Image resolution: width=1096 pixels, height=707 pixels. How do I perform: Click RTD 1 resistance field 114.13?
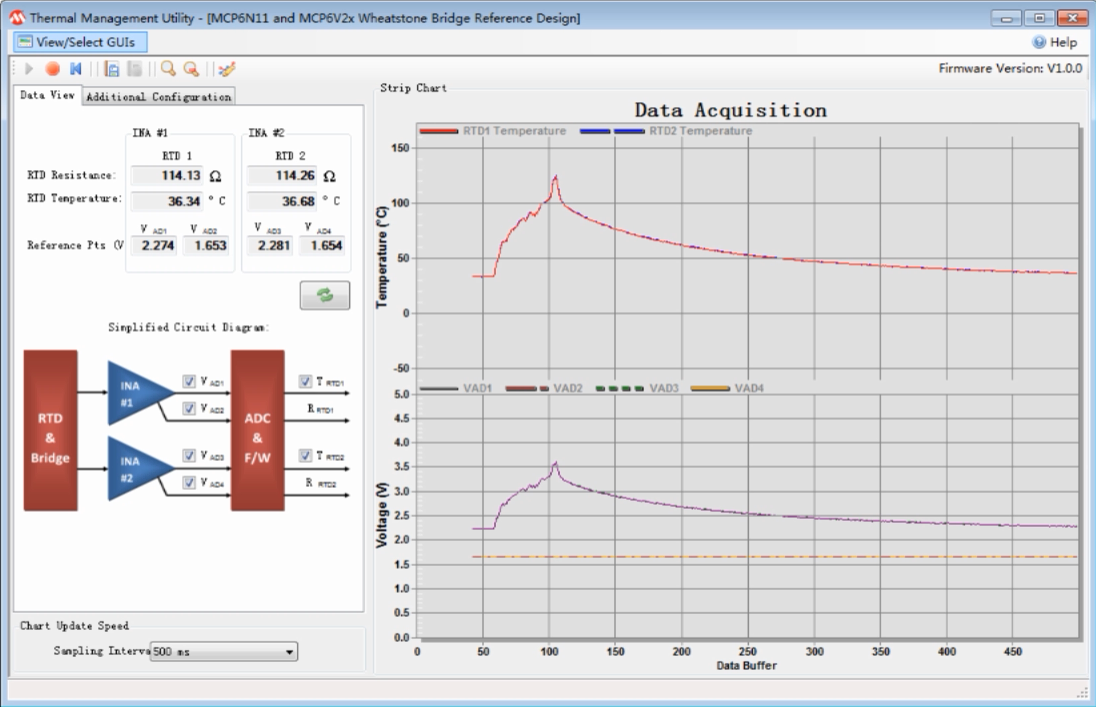coord(167,176)
